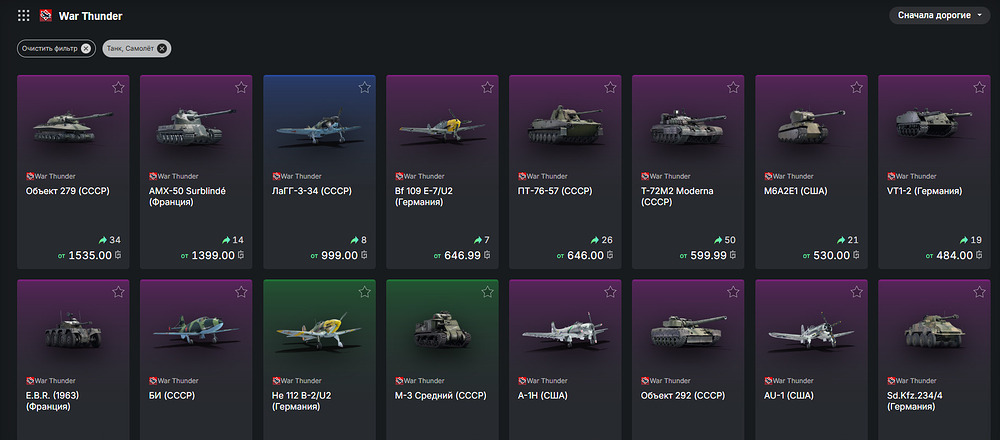The image size is (1000, 440).
Task: Click star icon on Sd.Kfz.234/4 card
Action: 979,292
